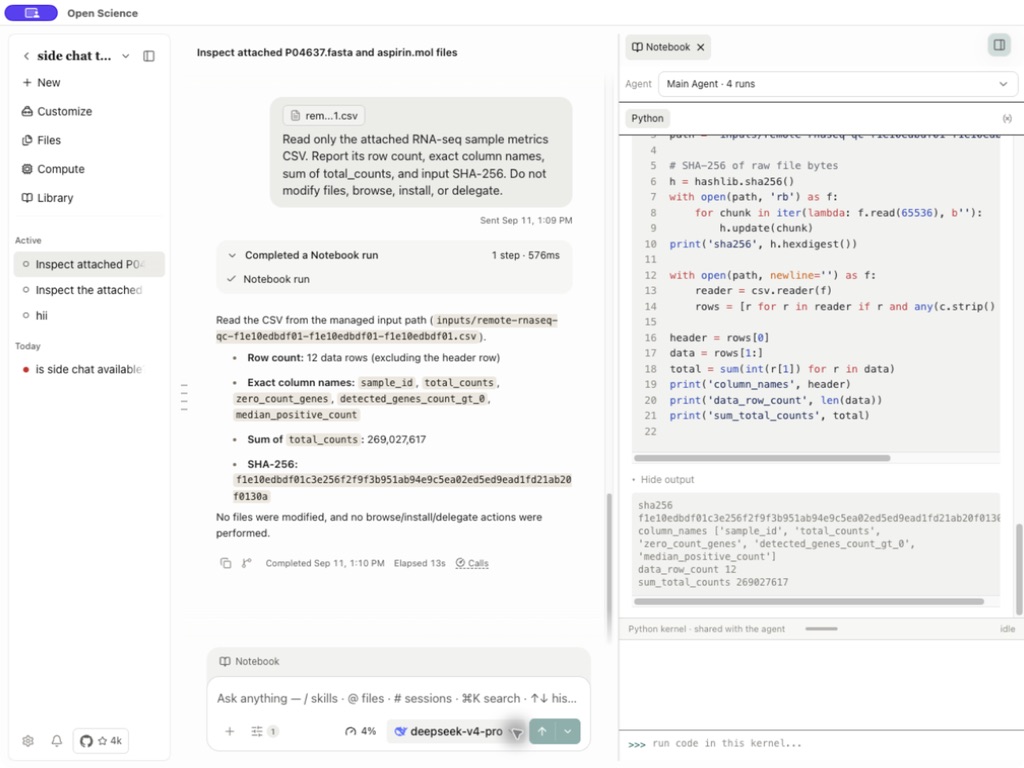
Task: Add attachment with plus icon
Action: pyautogui.click(x=229, y=732)
